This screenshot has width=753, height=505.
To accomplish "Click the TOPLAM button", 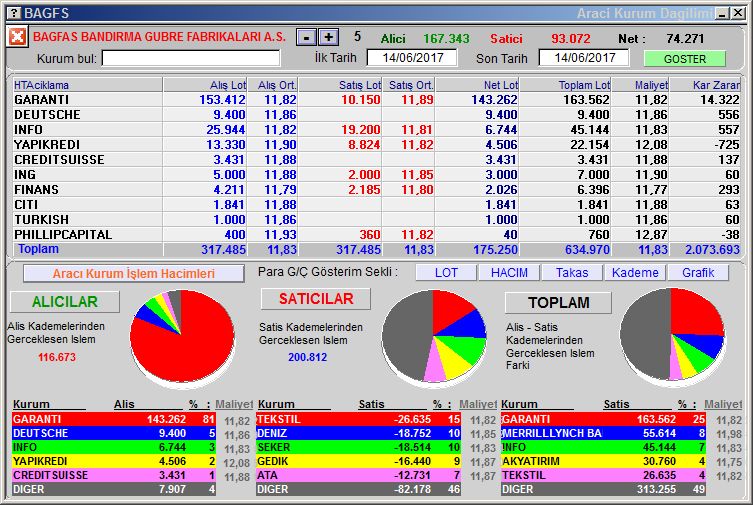I will click(559, 303).
